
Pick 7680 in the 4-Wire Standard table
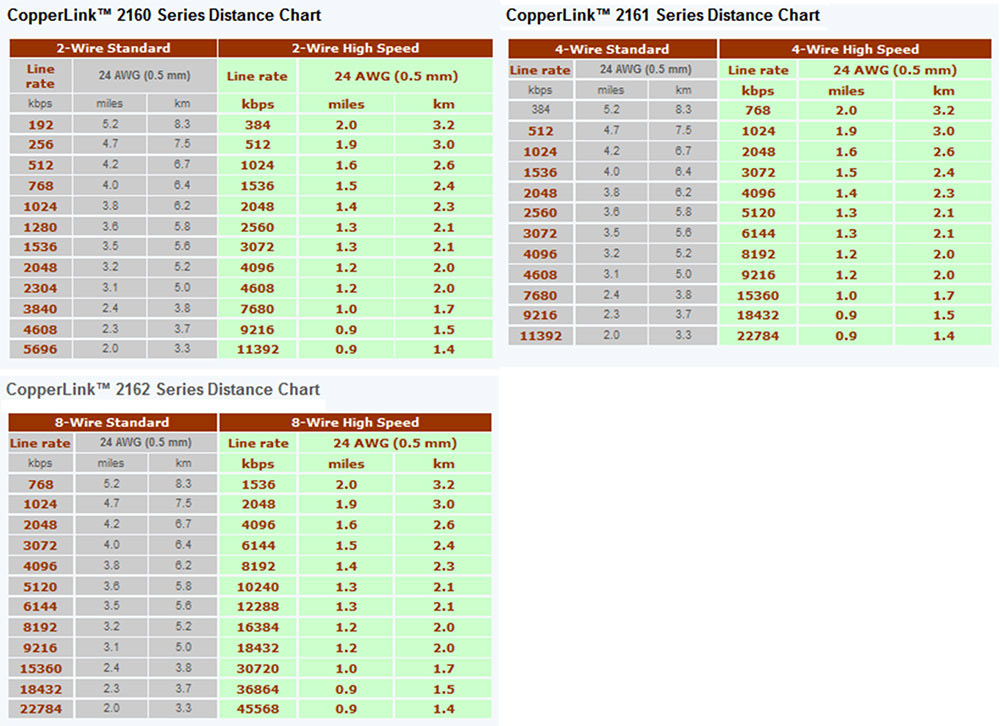(541, 295)
